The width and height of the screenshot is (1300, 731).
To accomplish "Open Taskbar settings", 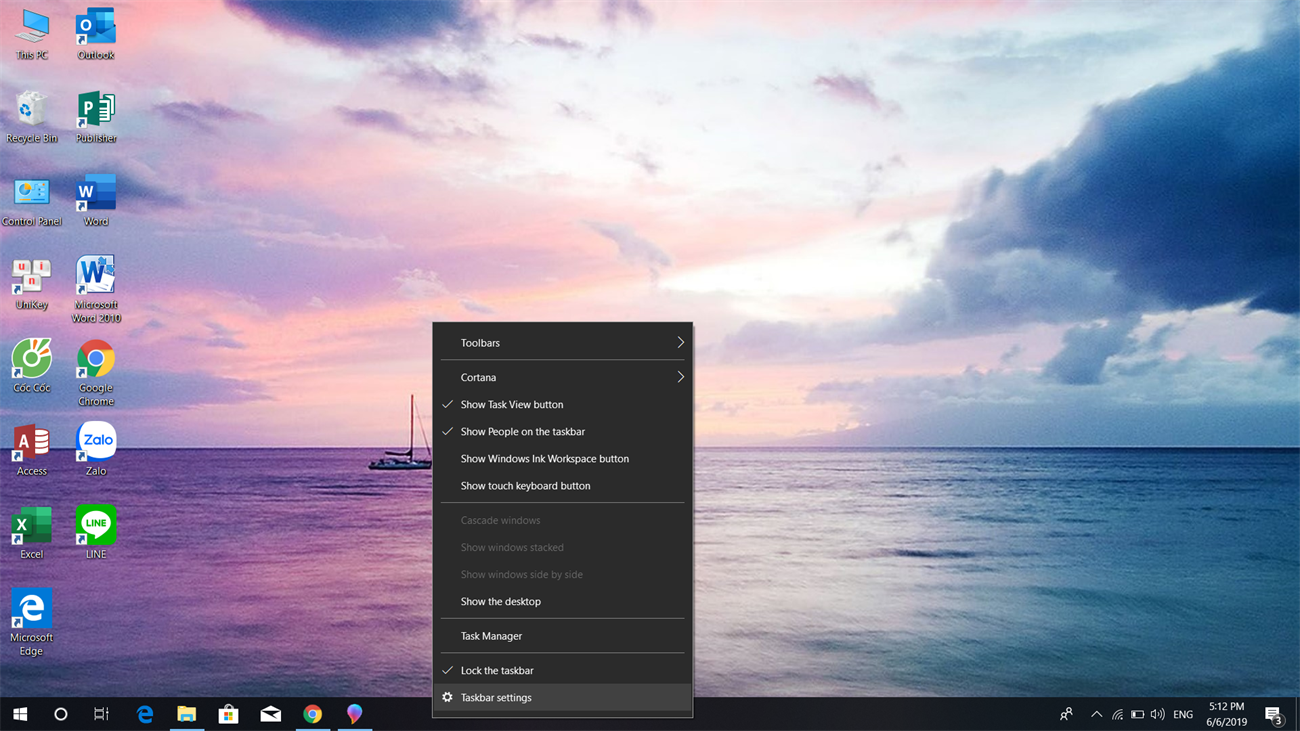I will click(563, 697).
